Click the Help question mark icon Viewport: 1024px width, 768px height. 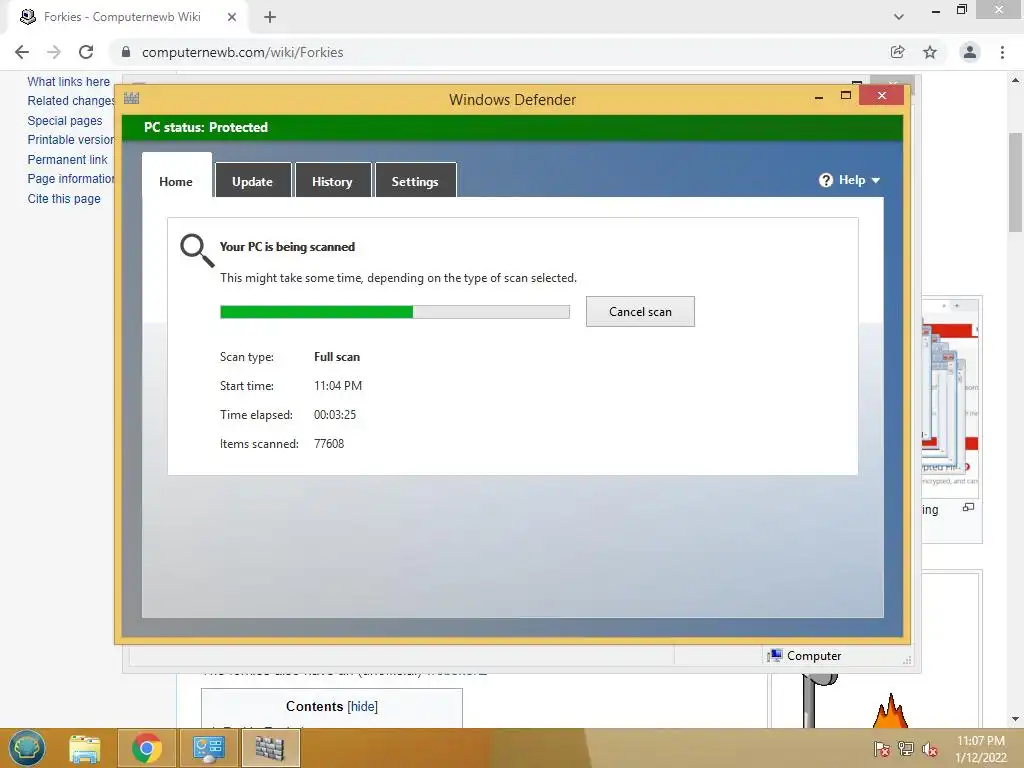point(826,180)
